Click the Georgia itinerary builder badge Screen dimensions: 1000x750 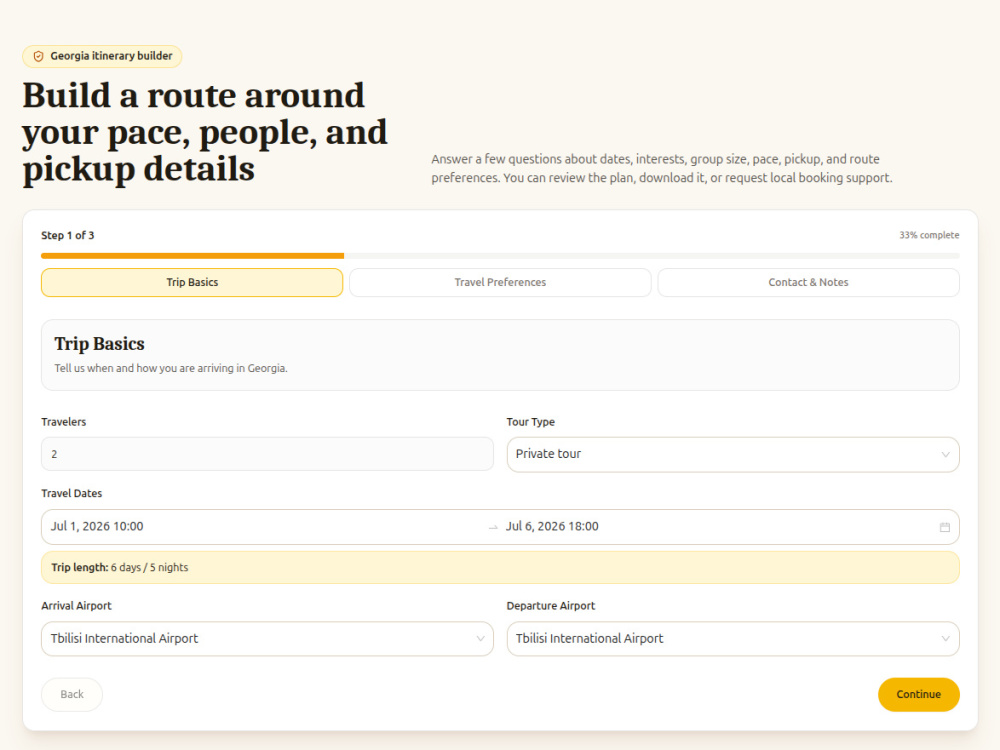[102, 56]
